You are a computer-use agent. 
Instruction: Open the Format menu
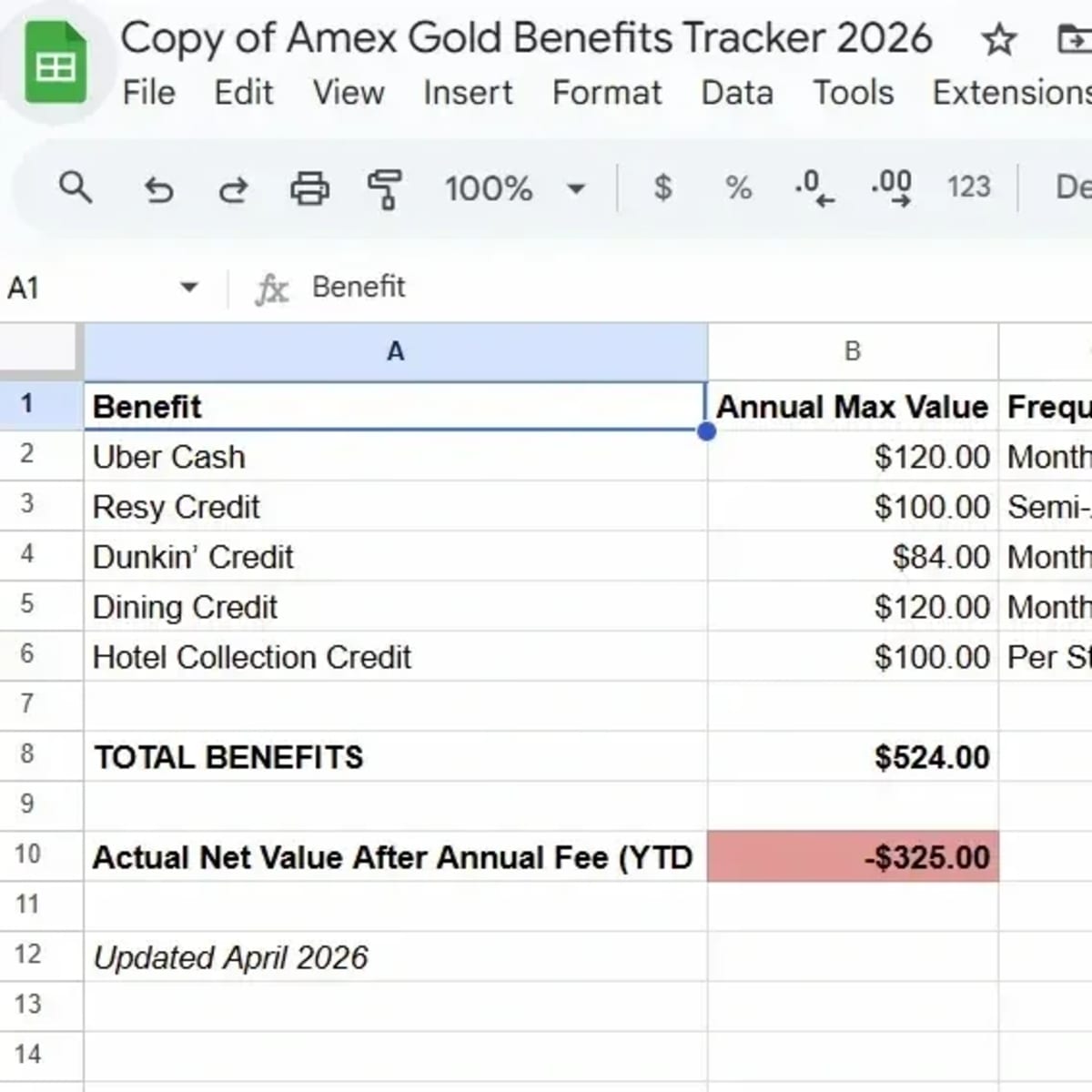coord(607,93)
